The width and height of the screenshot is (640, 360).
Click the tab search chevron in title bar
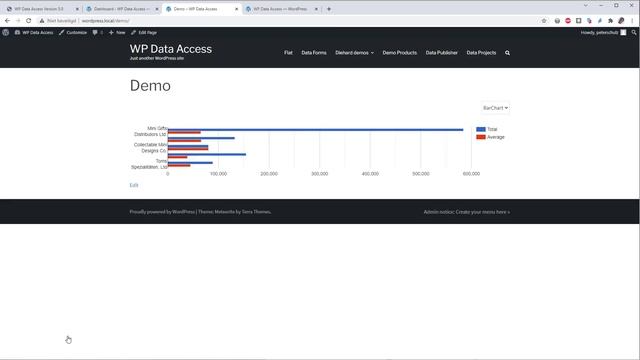click(586, 5)
